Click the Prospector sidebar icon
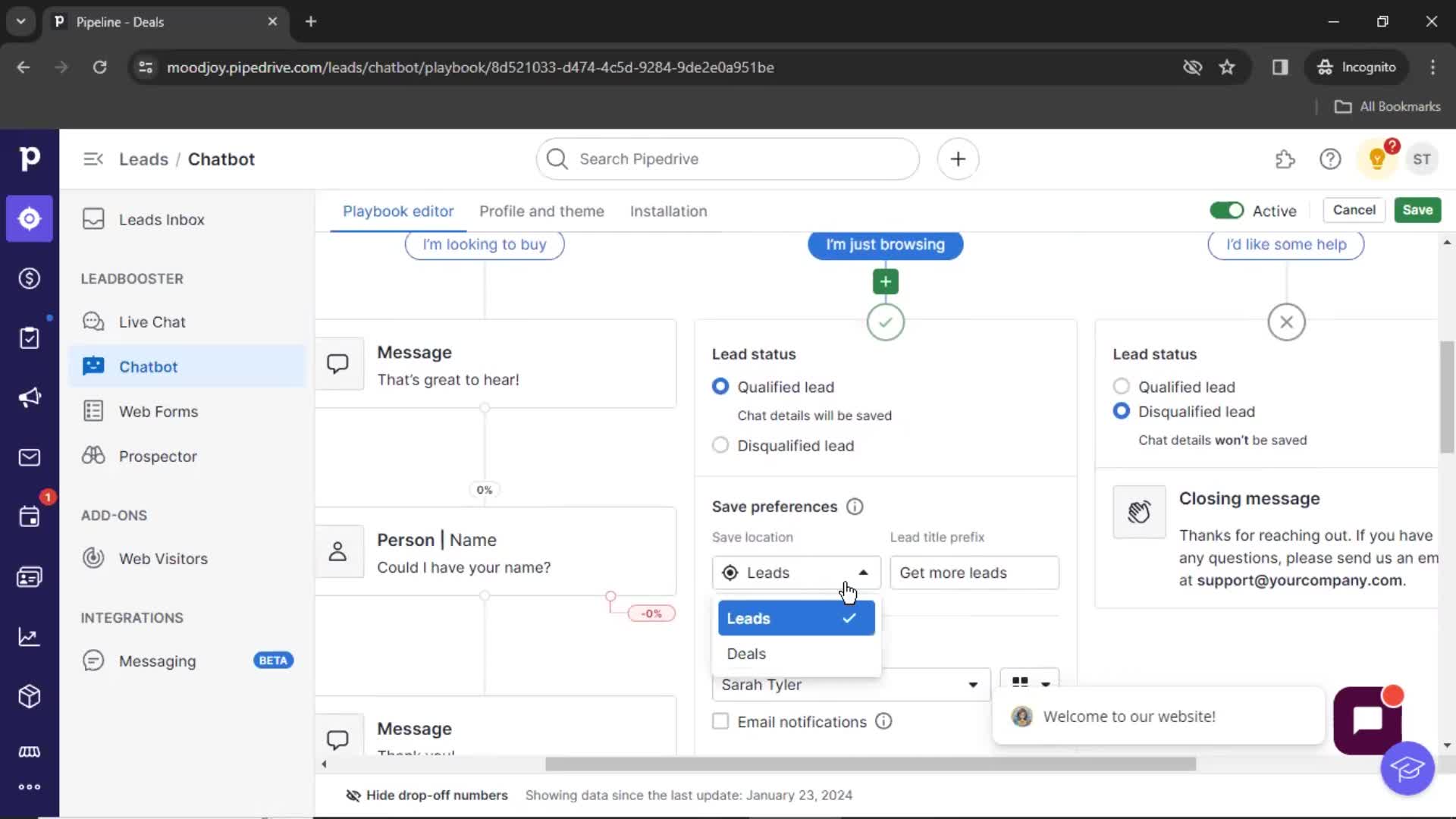1456x819 pixels. point(93,455)
